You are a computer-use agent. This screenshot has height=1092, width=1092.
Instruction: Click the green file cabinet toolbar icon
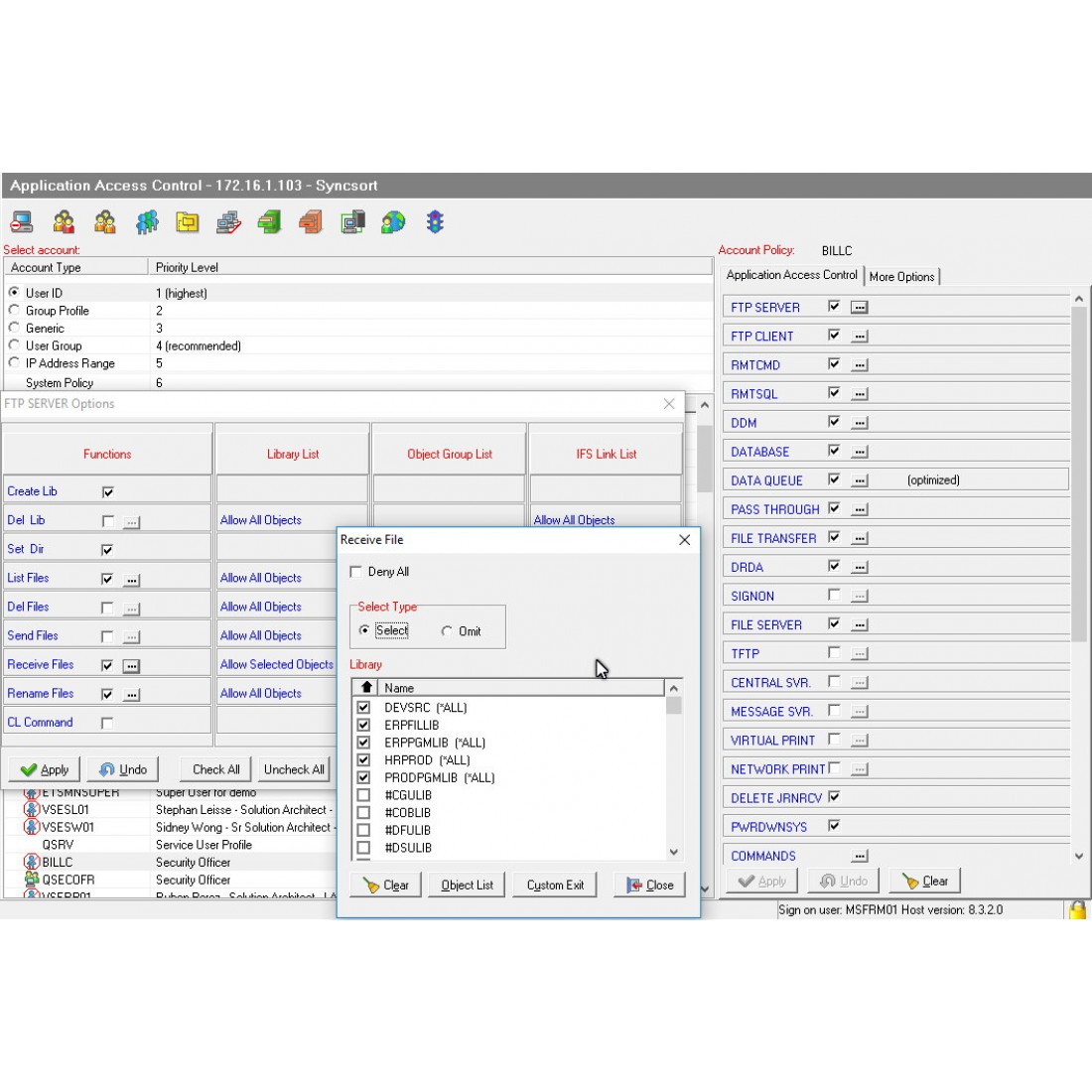269,221
